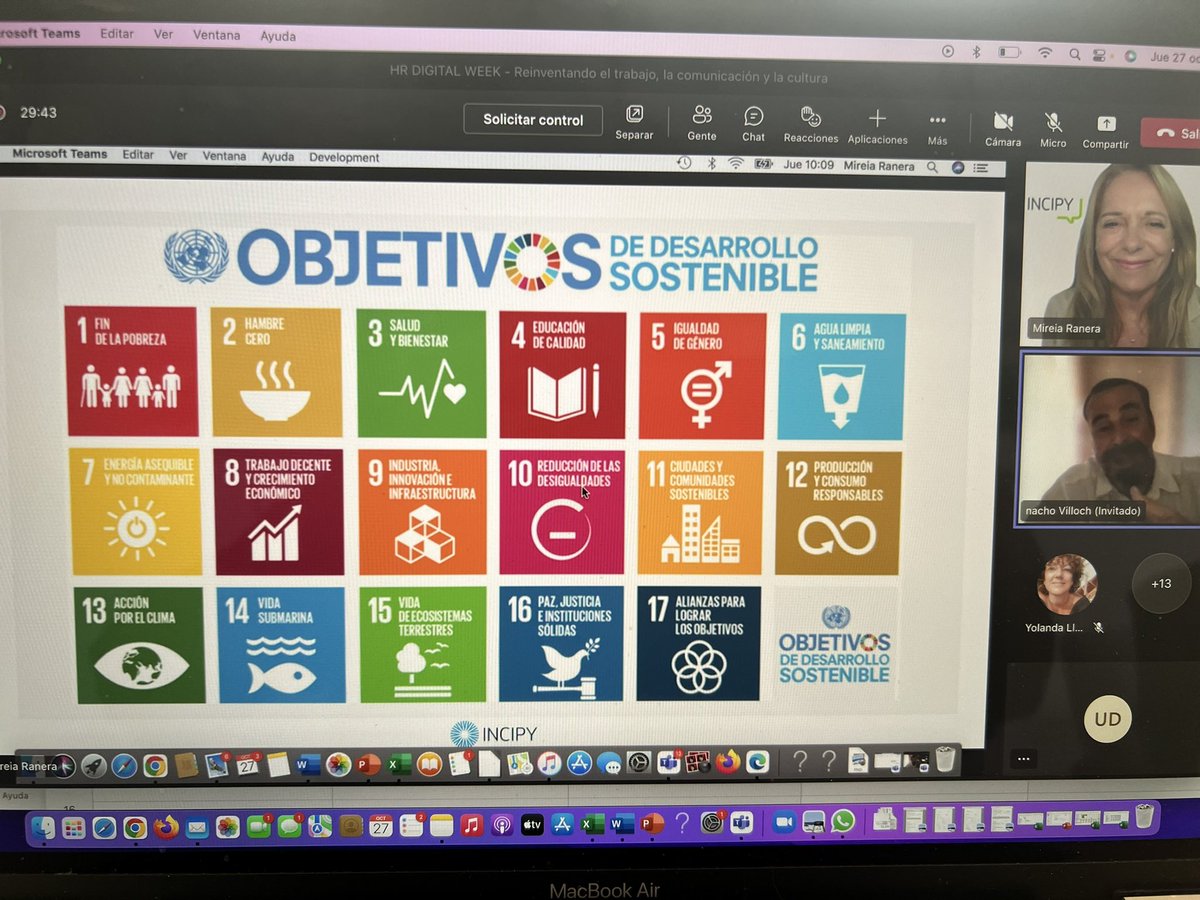The width and height of the screenshot is (1200, 900).
Task: Click the 13 Acción por el Clima tile
Action: coord(140,645)
